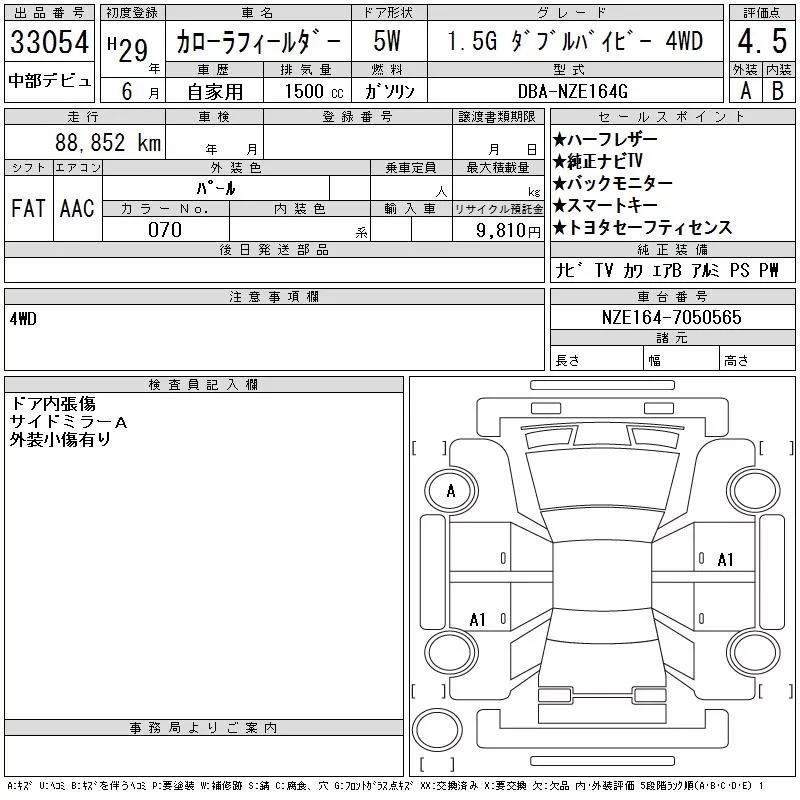Image resolution: width=800 pixels, height=800 pixels.
Task: Click the car name カローラフィールダー
Action: [x=258, y=41]
